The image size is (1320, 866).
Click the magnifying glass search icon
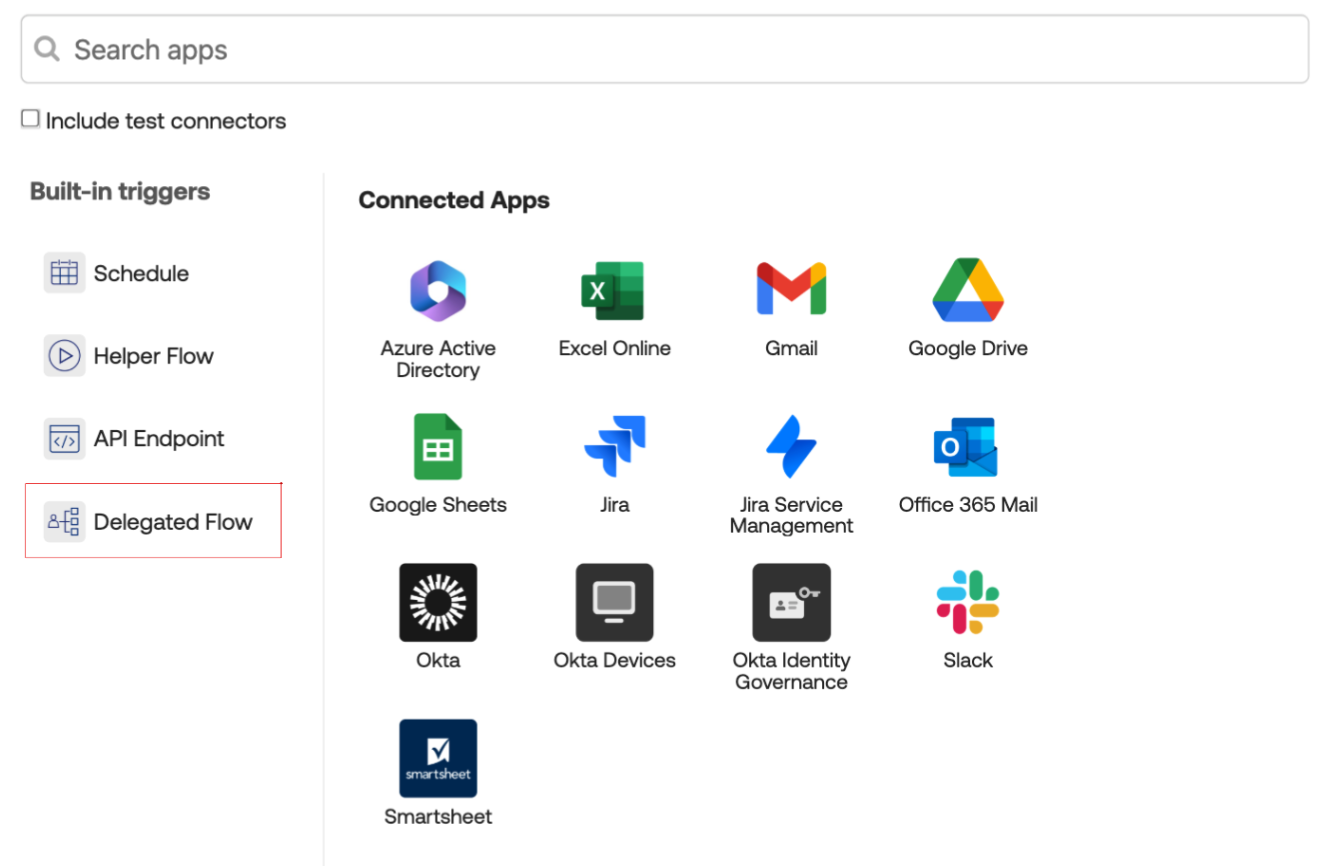[x=47, y=49]
